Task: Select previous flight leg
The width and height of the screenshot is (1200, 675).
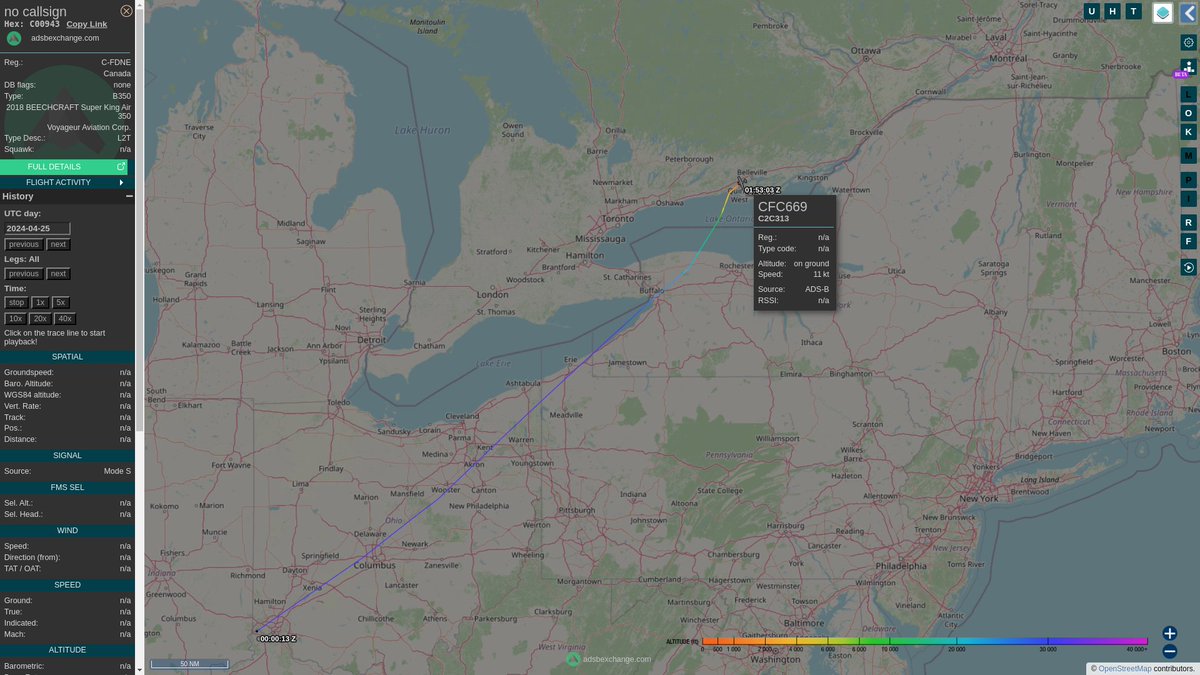Action: point(24,274)
